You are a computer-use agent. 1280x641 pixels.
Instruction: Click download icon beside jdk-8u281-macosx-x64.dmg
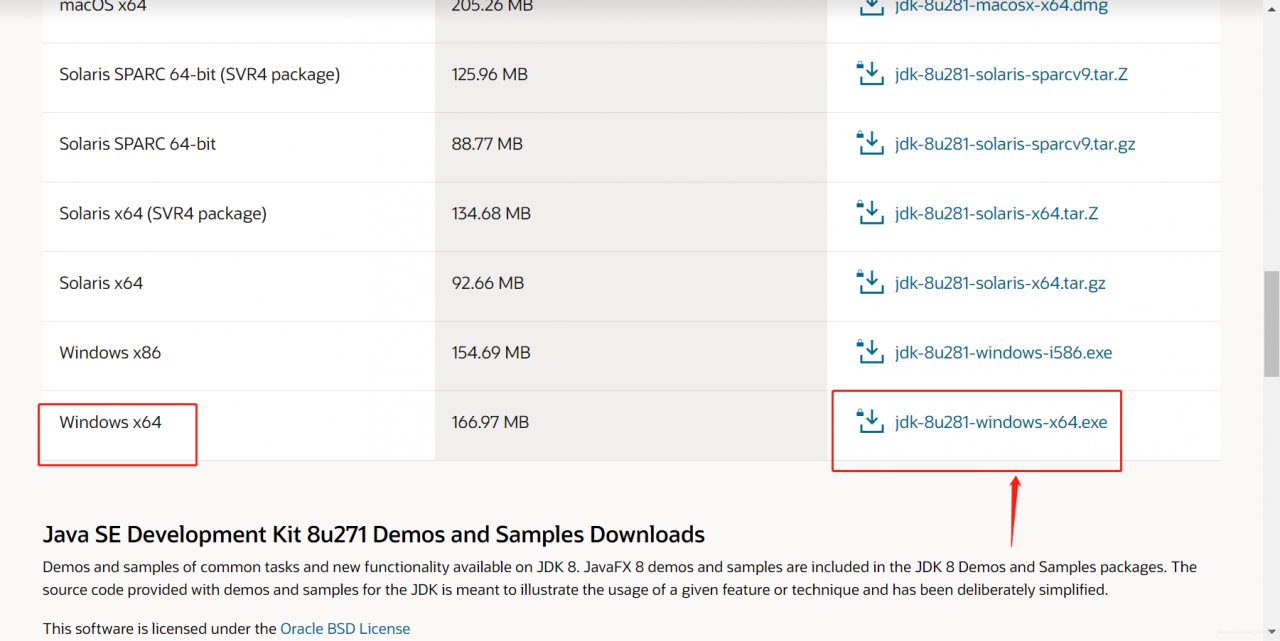click(x=871, y=6)
